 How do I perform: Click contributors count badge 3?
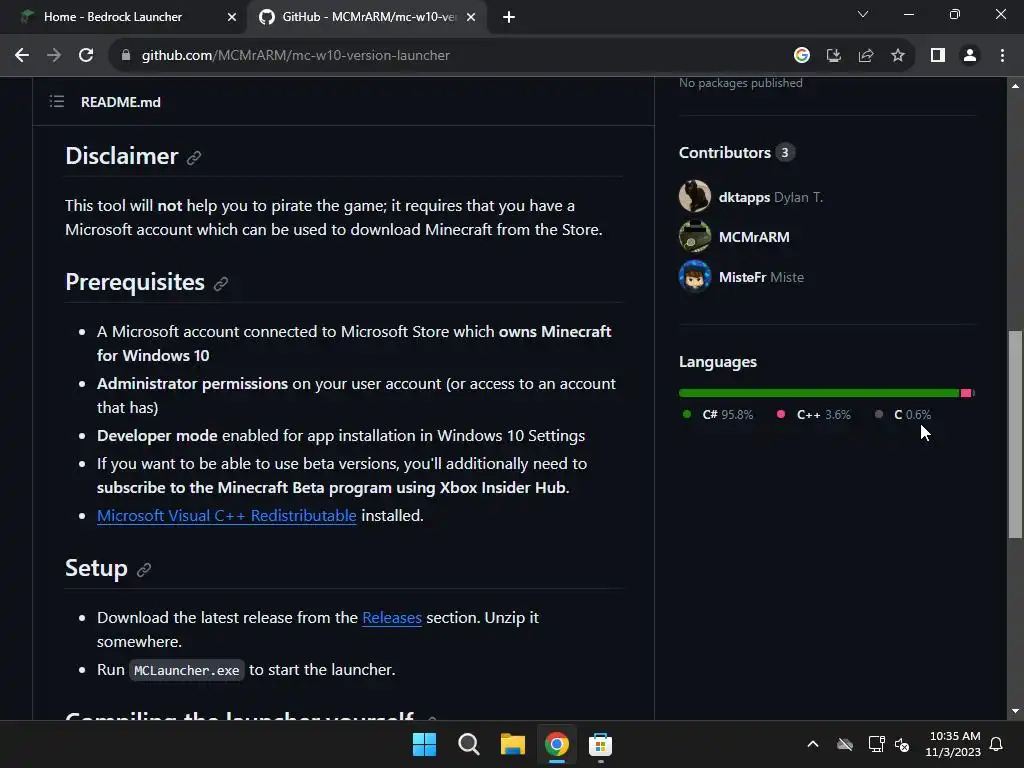[x=785, y=152]
